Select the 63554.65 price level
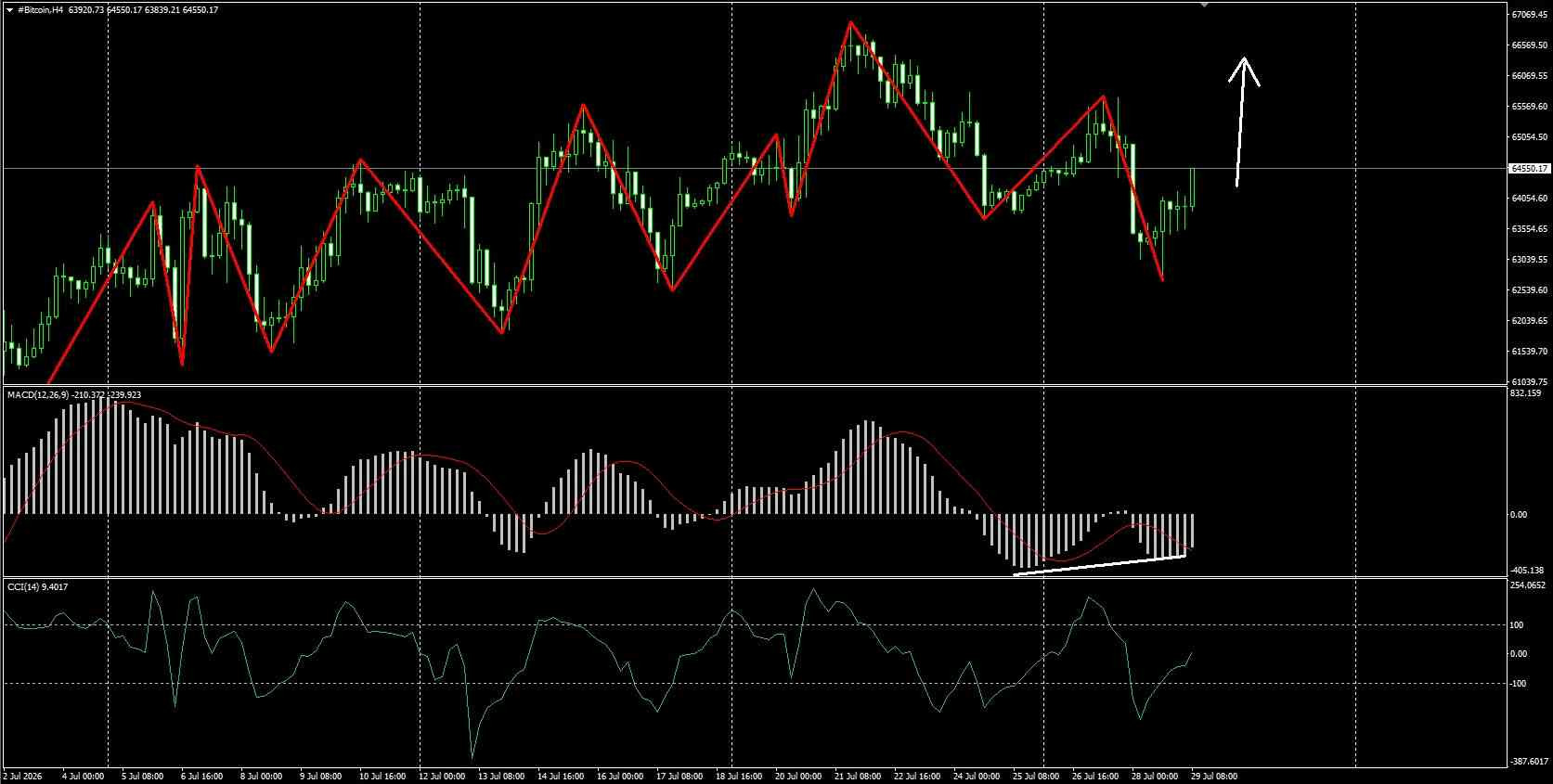The width and height of the screenshot is (1553, 784). 1528,229
